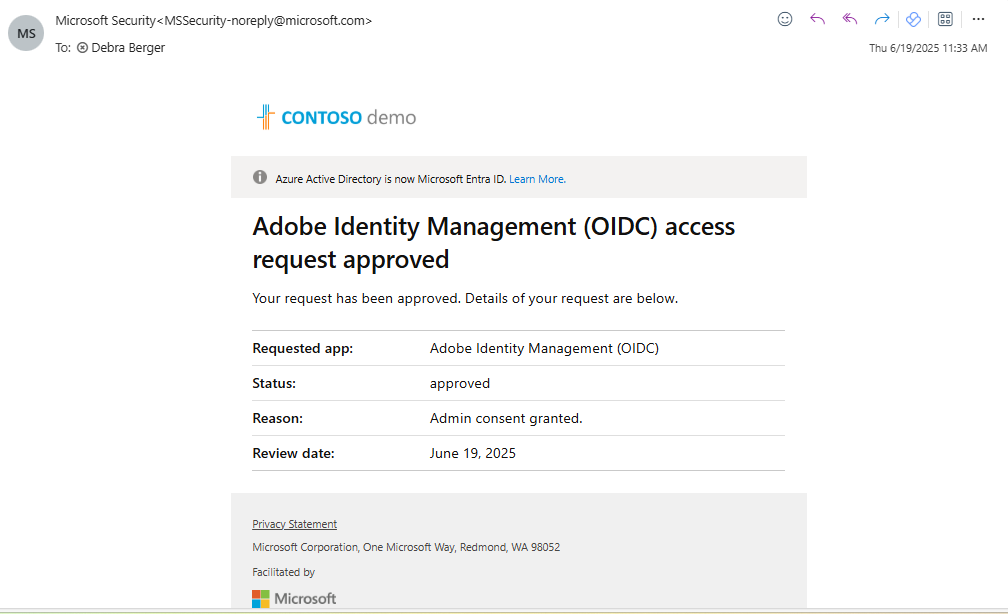Open the more actions ellipsis menu
1008x614 pixels.
978,19
